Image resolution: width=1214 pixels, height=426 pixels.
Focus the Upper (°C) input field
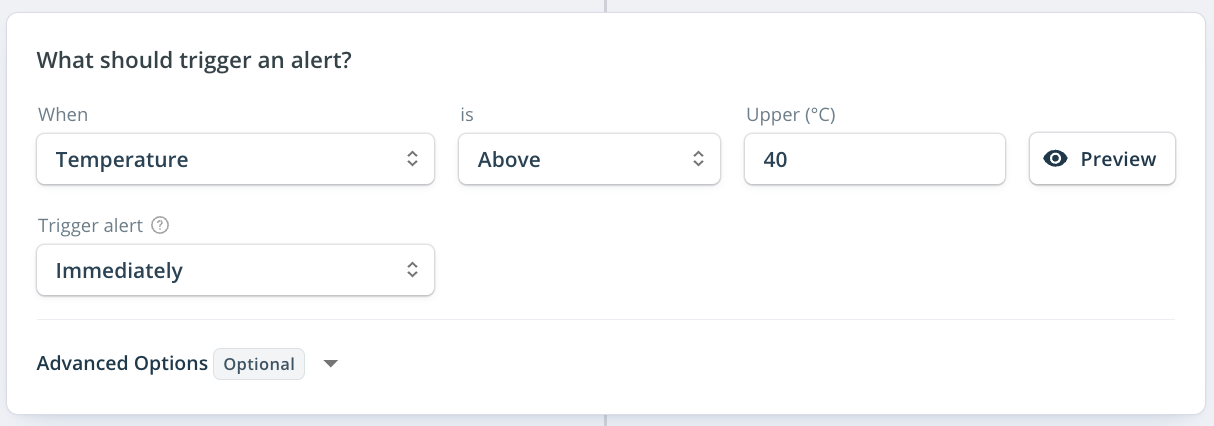coord(875,159)
